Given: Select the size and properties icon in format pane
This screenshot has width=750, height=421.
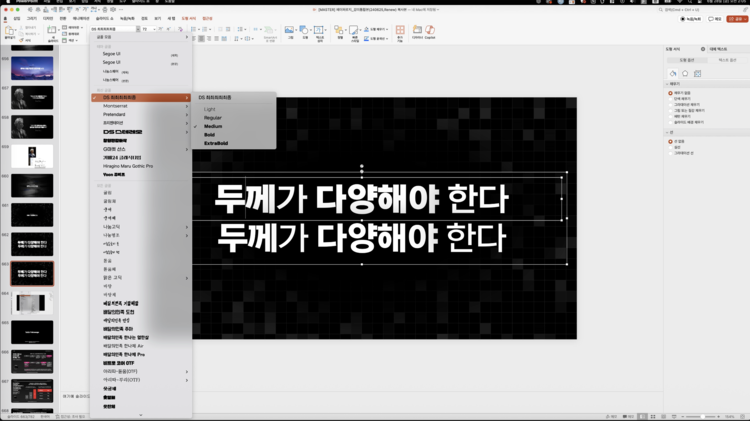Looking at the screenshot, I should 697,74.
